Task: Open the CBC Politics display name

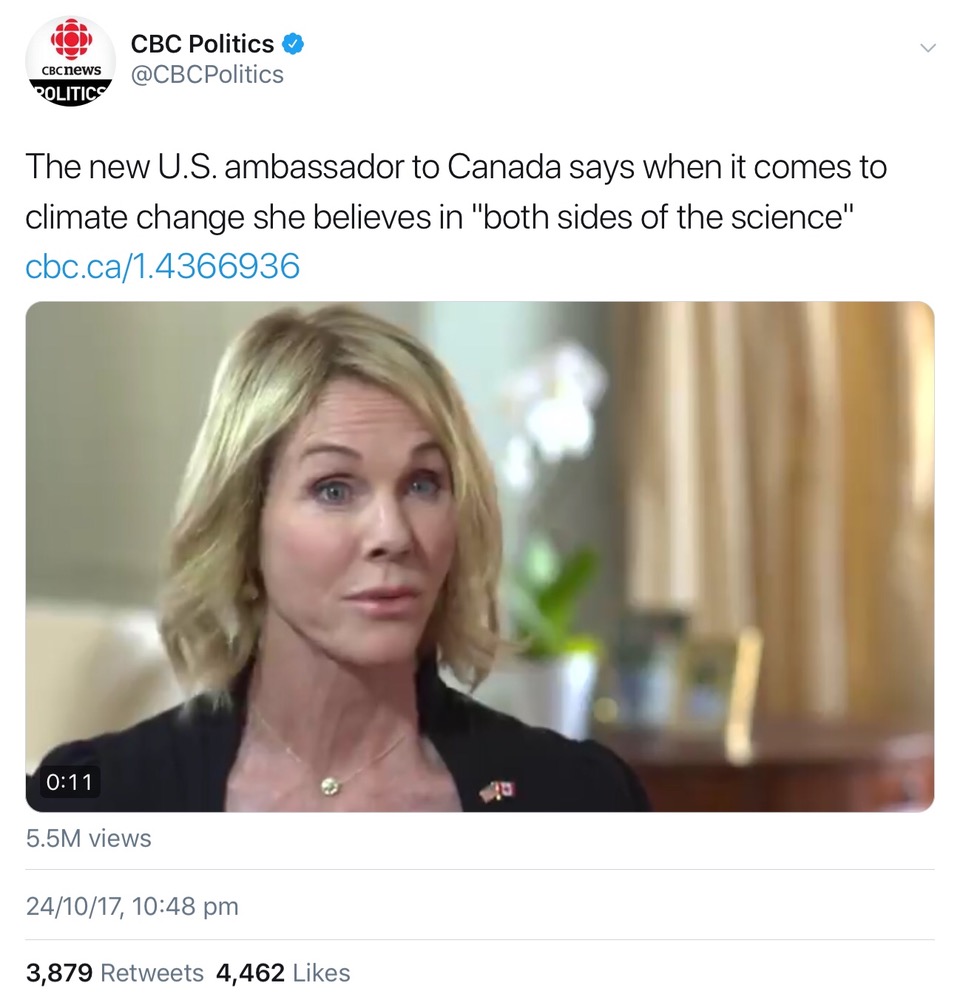Action: (x=202, y=44)
